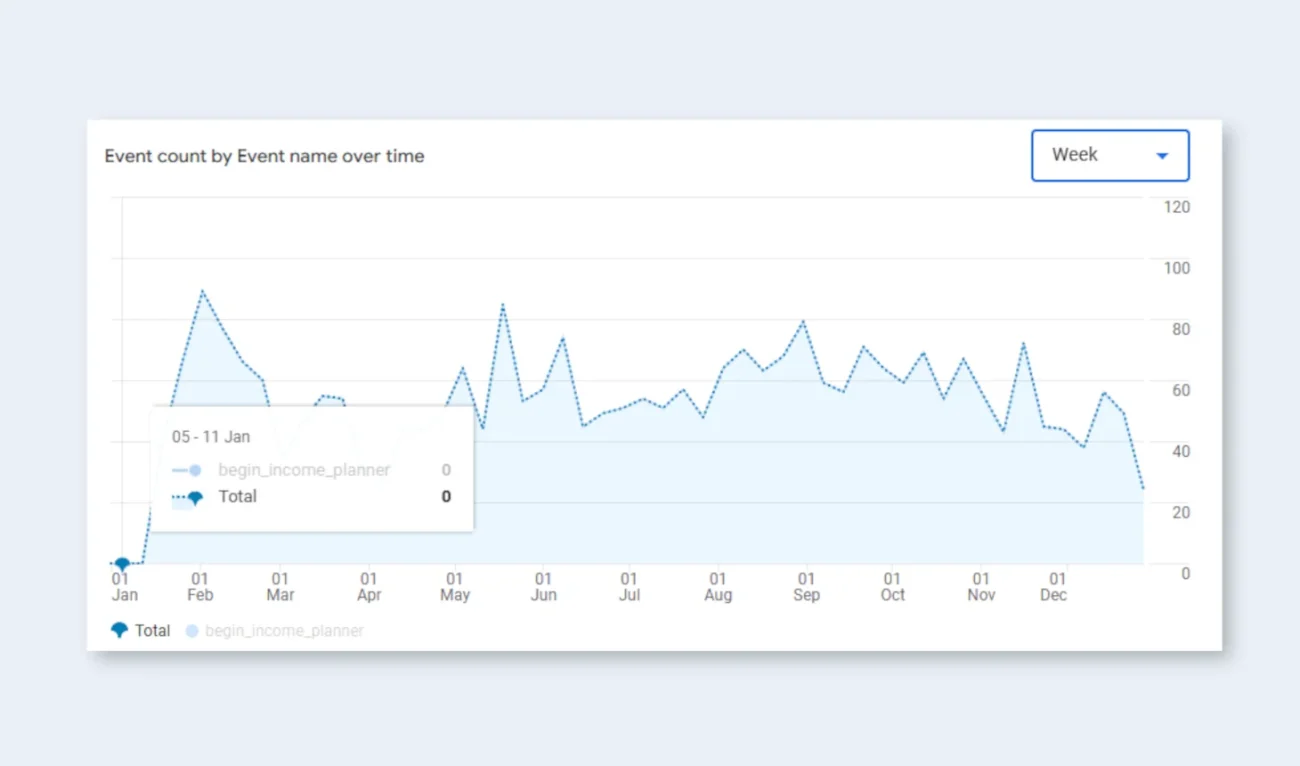
Task: Click the 100 y-axis value
Action: [x=1177, y=268]
